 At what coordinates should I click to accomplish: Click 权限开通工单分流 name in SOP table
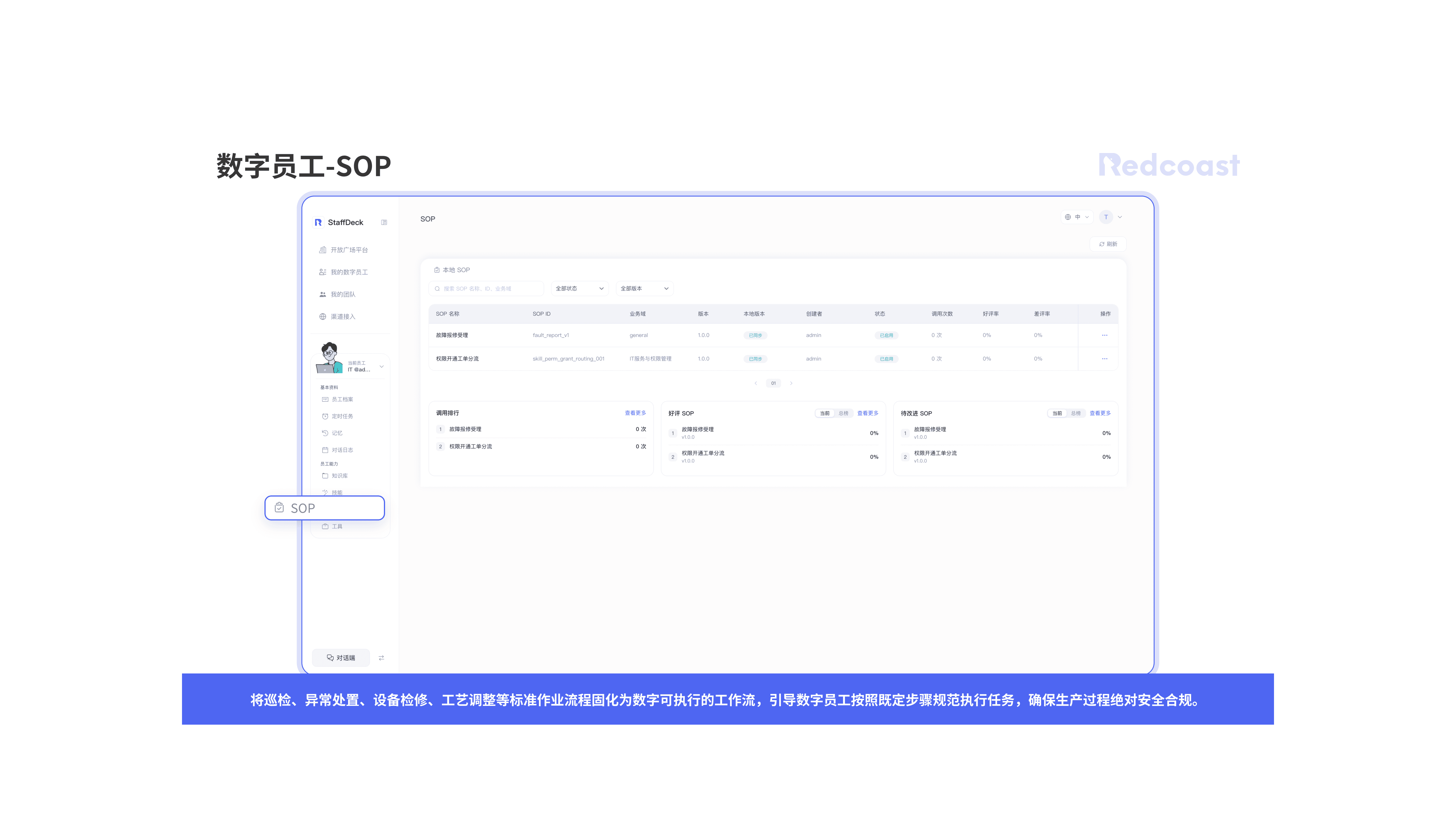457,359
